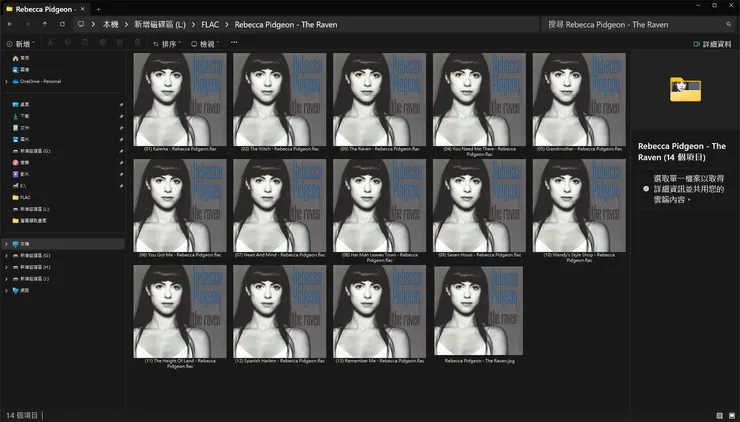Viewport: 740px width, 422px height.
Task: Expand 新增磁碟區 (I:) chevron in tree
Action: (x=6, y=279)
